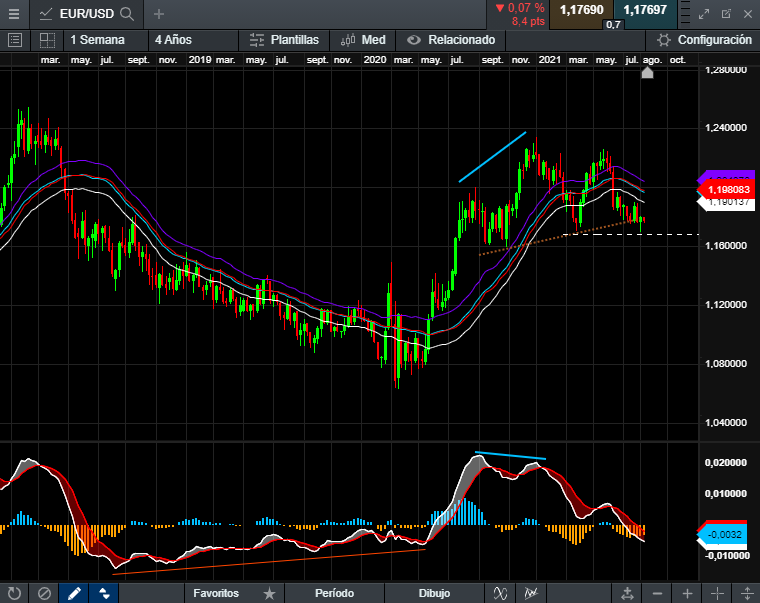Open the hamburger main menu
This screenshot has width=760, height=603.
(14, 14)
